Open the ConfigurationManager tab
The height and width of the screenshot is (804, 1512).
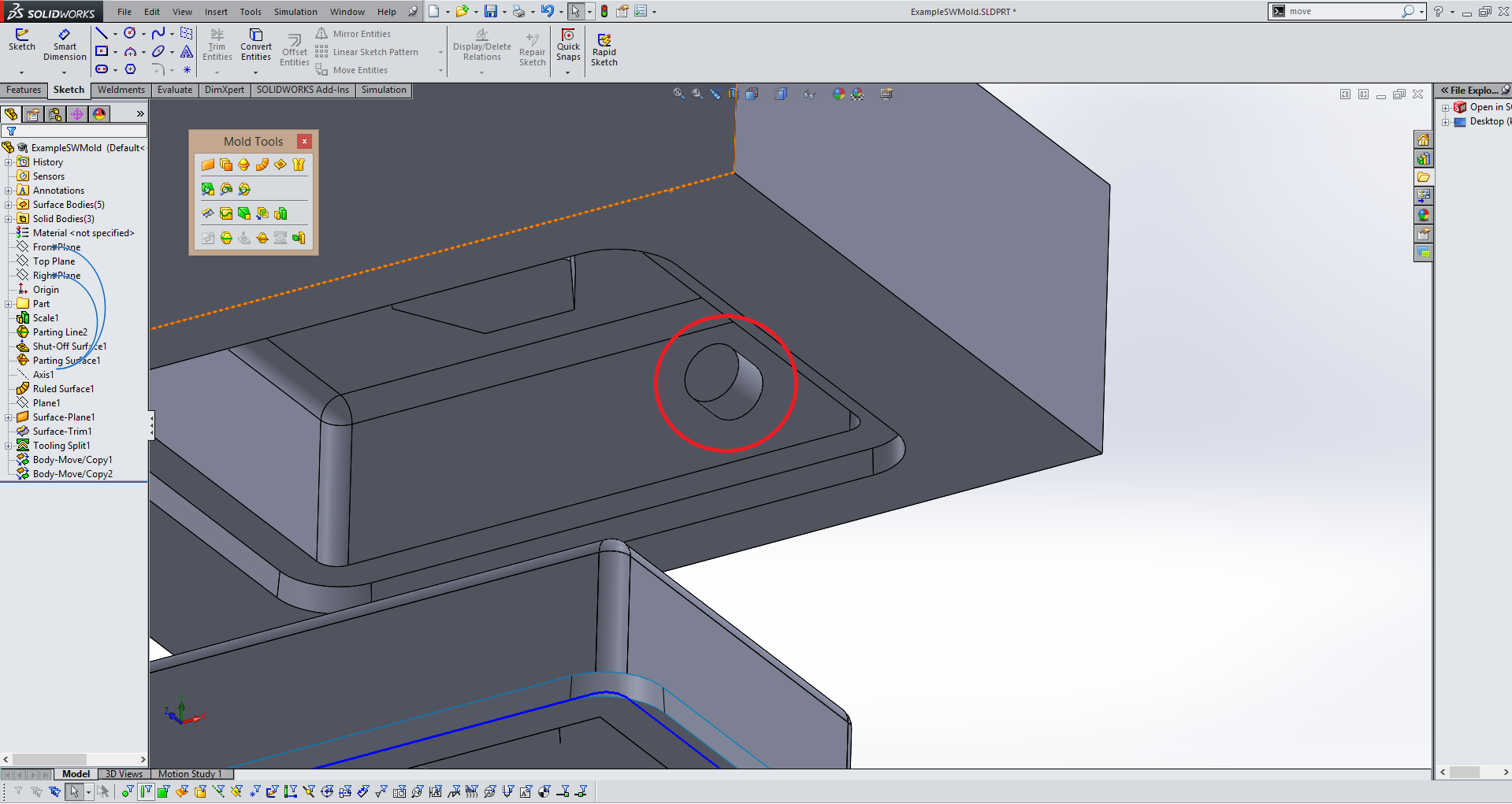[x=55, y=114]
